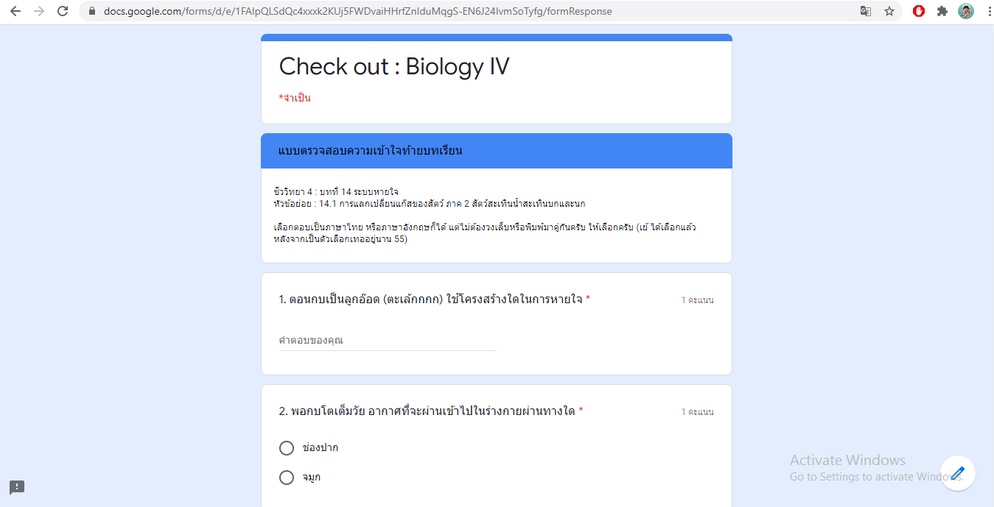This screenshot has height=507, width=994.
Task: Click the report problem feedback icon
Action: (x=17, y=487)
